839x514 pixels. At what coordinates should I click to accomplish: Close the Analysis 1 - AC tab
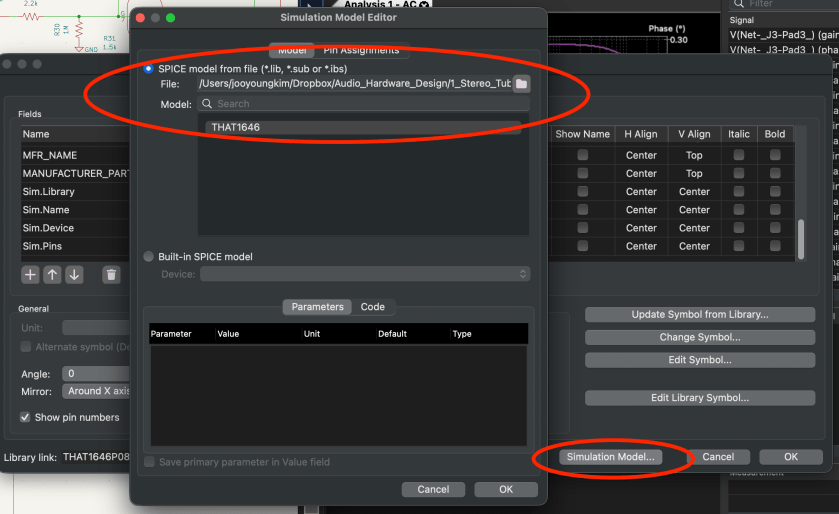[424, 6]
